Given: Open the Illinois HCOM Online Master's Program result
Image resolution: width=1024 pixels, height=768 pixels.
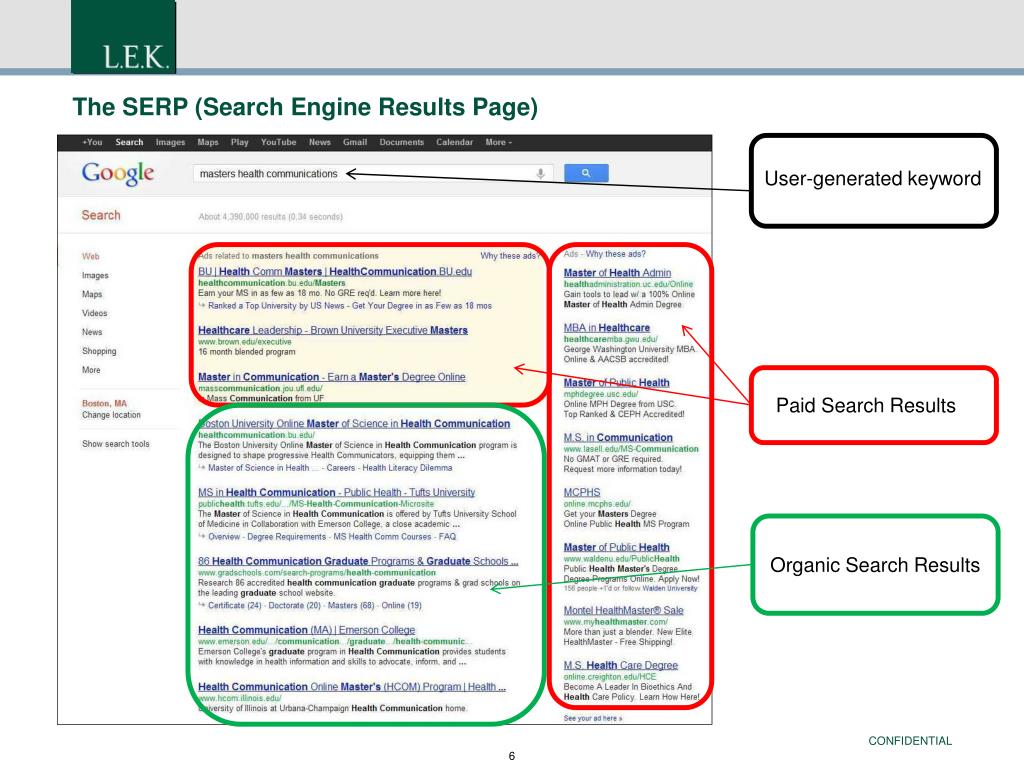Looking at the screenshot, I should point(352,687).
